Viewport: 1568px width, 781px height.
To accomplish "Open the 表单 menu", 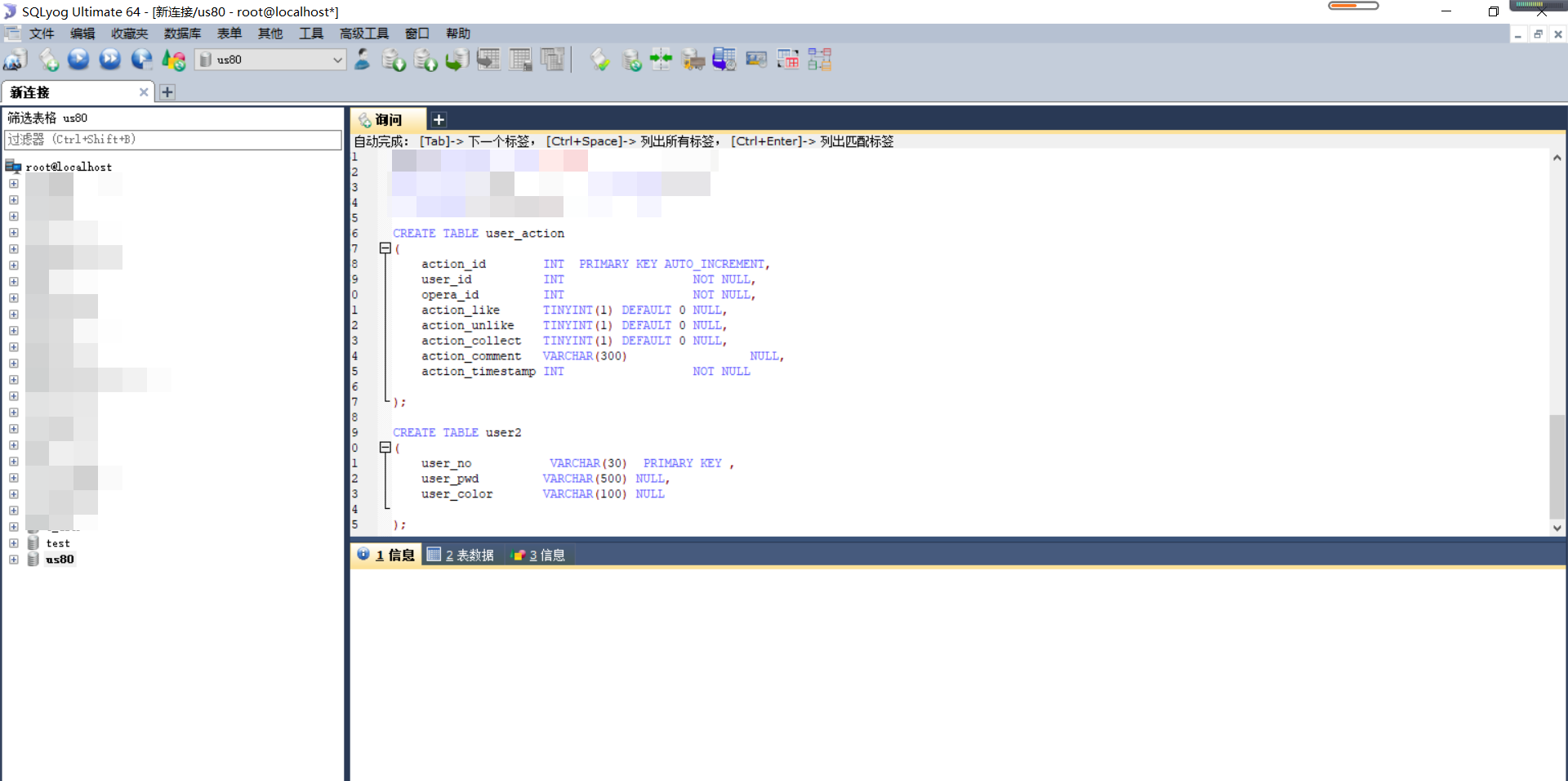I will 229,33.
